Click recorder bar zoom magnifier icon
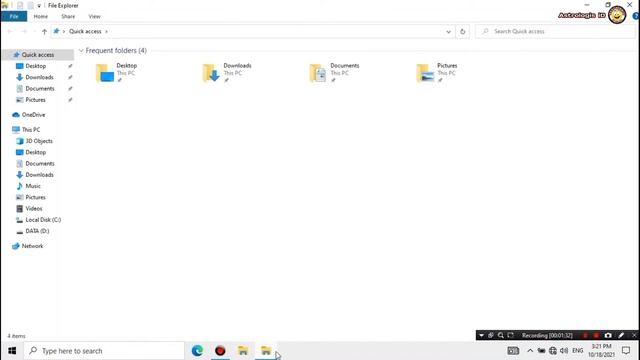 click(501, 335)
